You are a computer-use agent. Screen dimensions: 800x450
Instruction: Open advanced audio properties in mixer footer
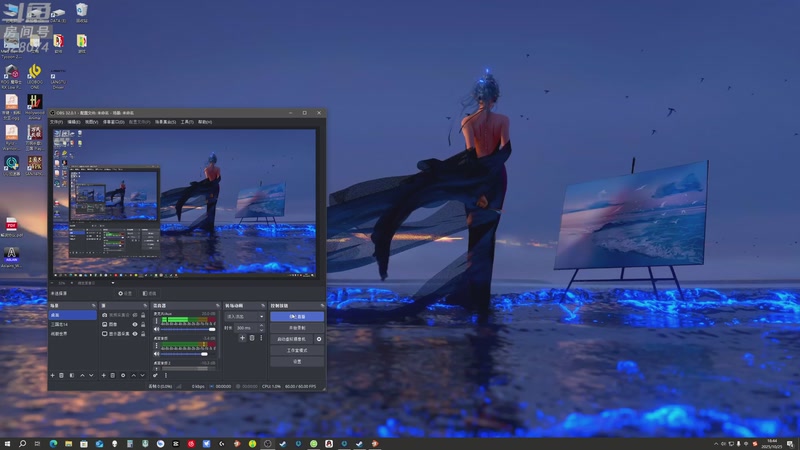coord(155,376)
